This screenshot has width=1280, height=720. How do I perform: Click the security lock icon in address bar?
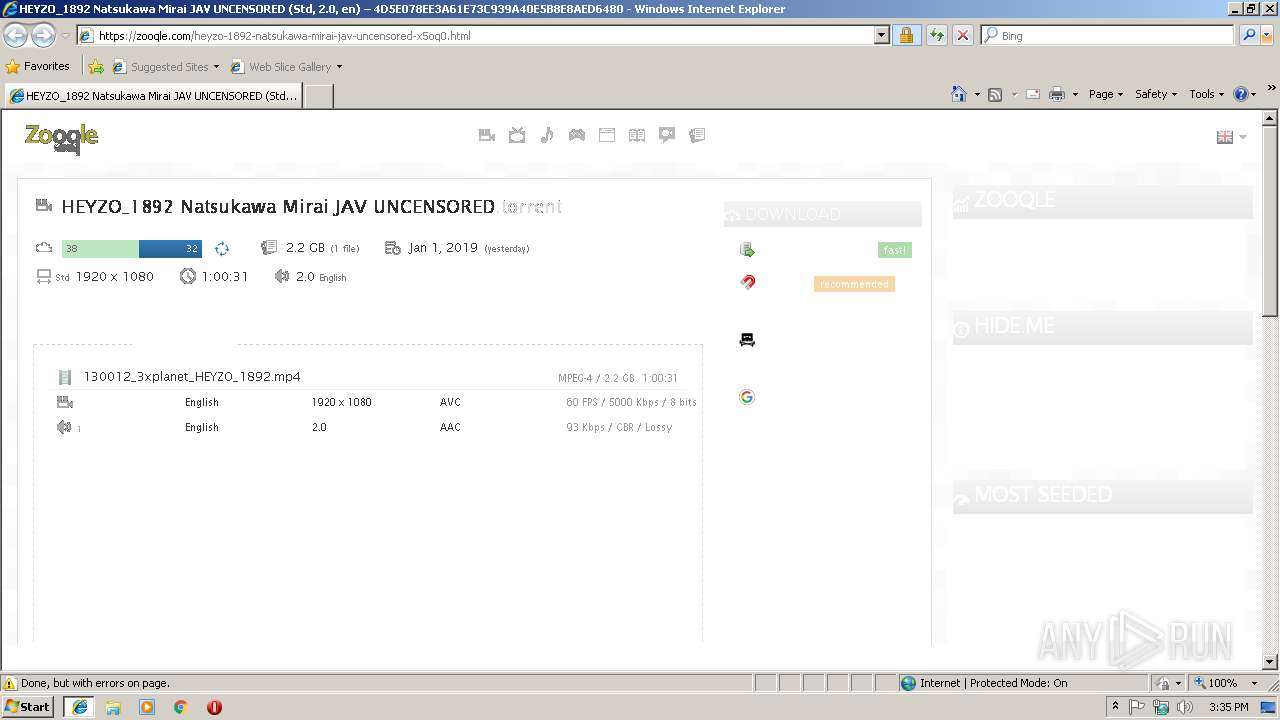[906, 35]
